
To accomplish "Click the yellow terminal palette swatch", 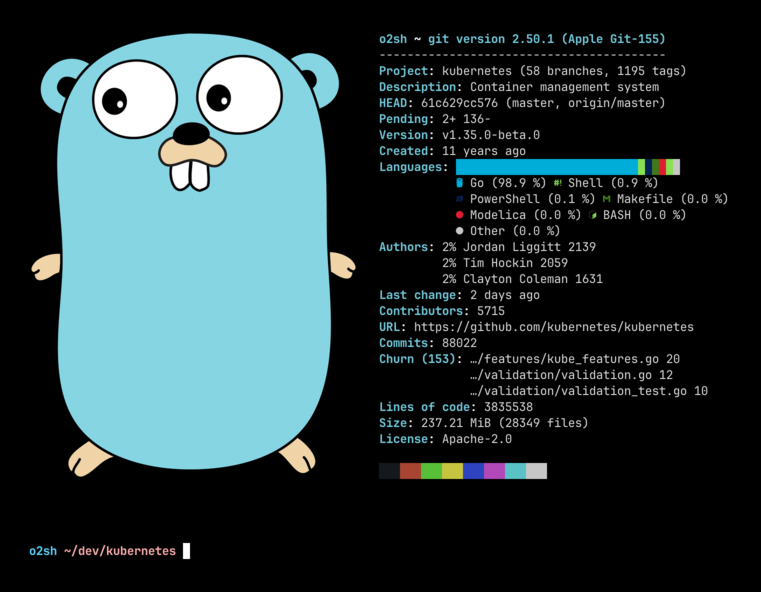I will coord(452,471).
